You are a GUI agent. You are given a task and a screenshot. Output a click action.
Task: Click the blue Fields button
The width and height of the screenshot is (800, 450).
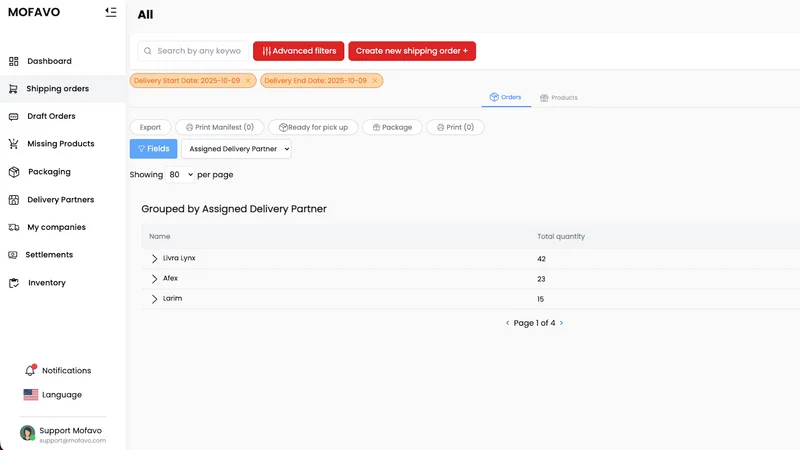pyautogui.click(x=153, y=149)
